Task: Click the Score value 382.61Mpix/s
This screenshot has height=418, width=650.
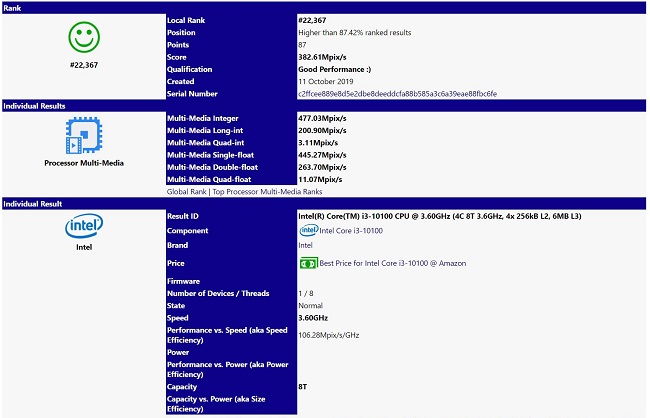Action: [323, 57]
